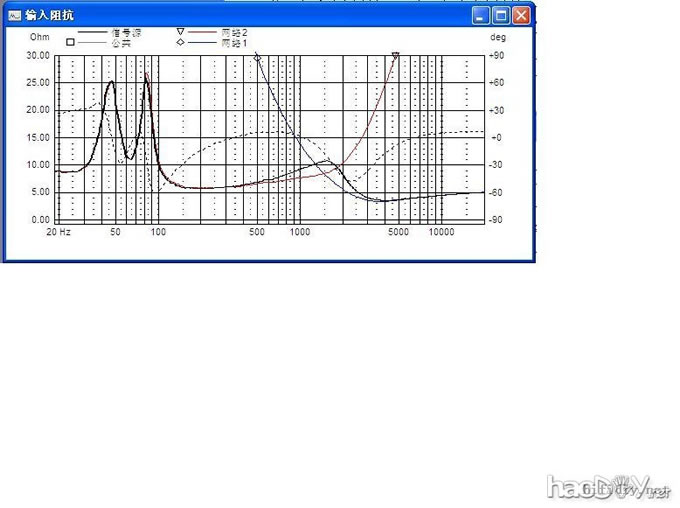
Task: Click the 30.00 value on Ohm axis
Action: pos(38,56)
